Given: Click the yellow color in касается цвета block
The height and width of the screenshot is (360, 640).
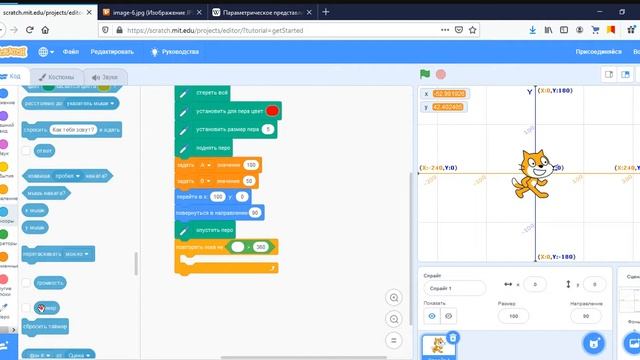Looking at the screenshot, I should tap(104, 87).
